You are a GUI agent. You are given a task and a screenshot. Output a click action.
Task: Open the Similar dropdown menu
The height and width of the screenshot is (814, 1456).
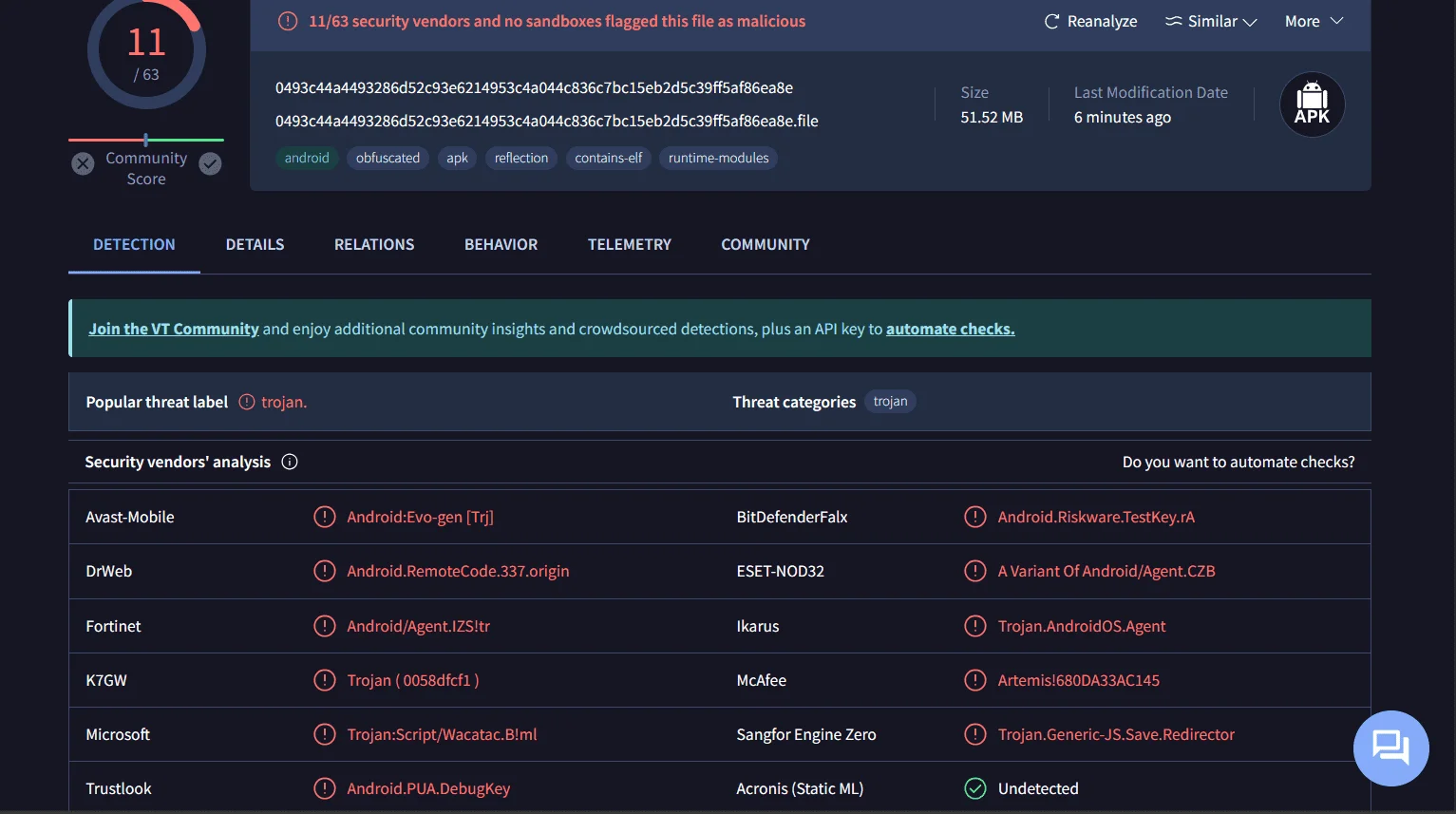click(1211, 21)
